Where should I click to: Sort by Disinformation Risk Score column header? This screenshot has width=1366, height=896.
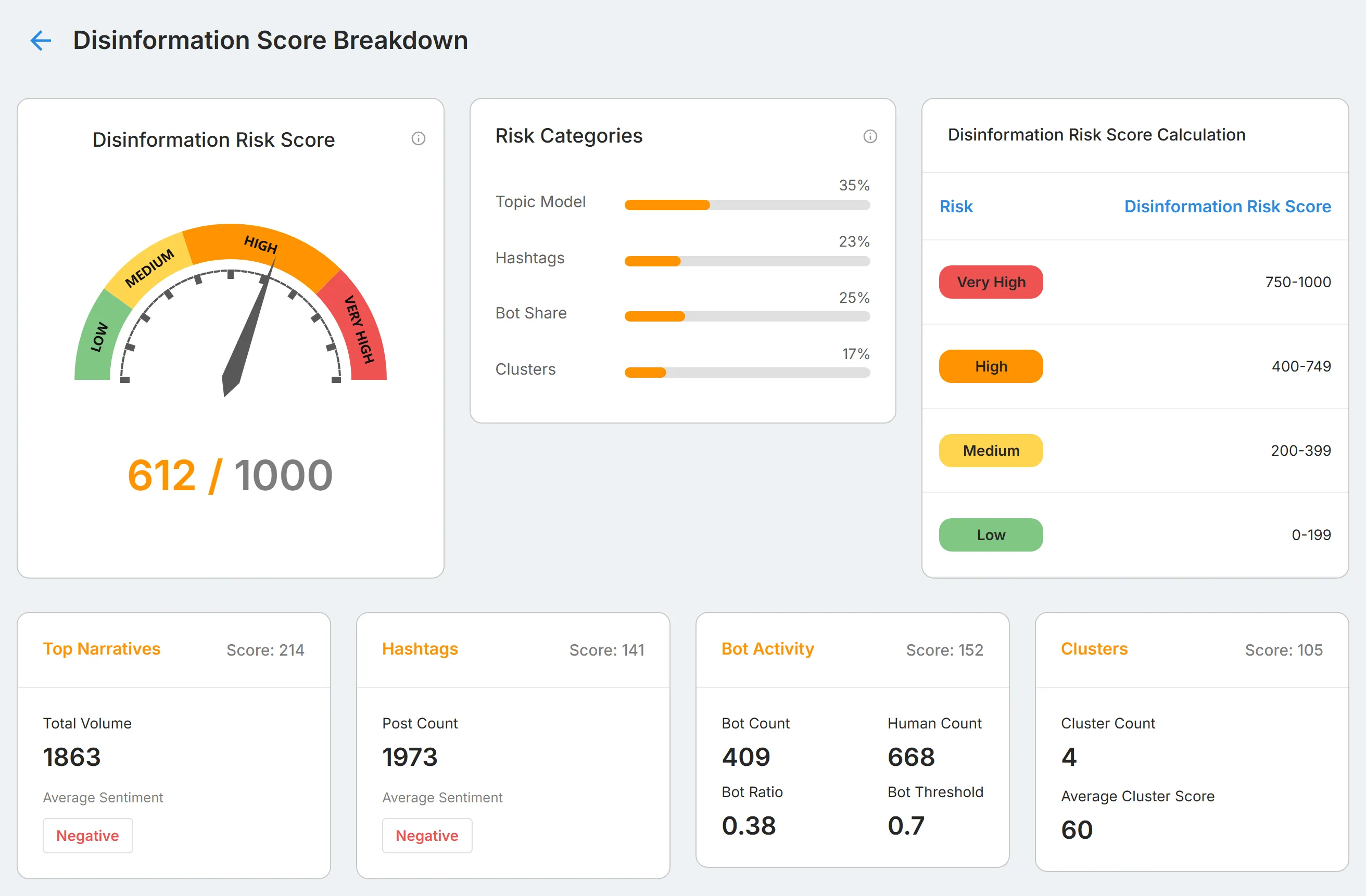1227,207
